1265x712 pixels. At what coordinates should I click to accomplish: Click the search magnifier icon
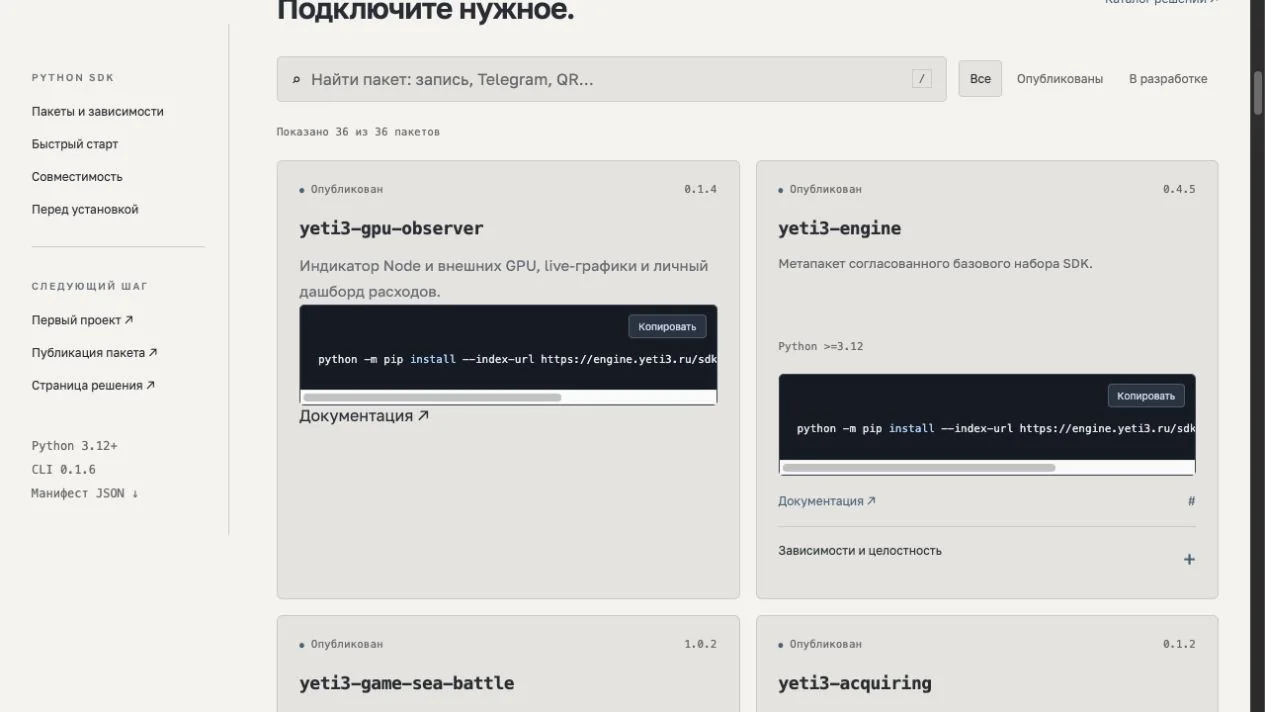coord(296,80)
